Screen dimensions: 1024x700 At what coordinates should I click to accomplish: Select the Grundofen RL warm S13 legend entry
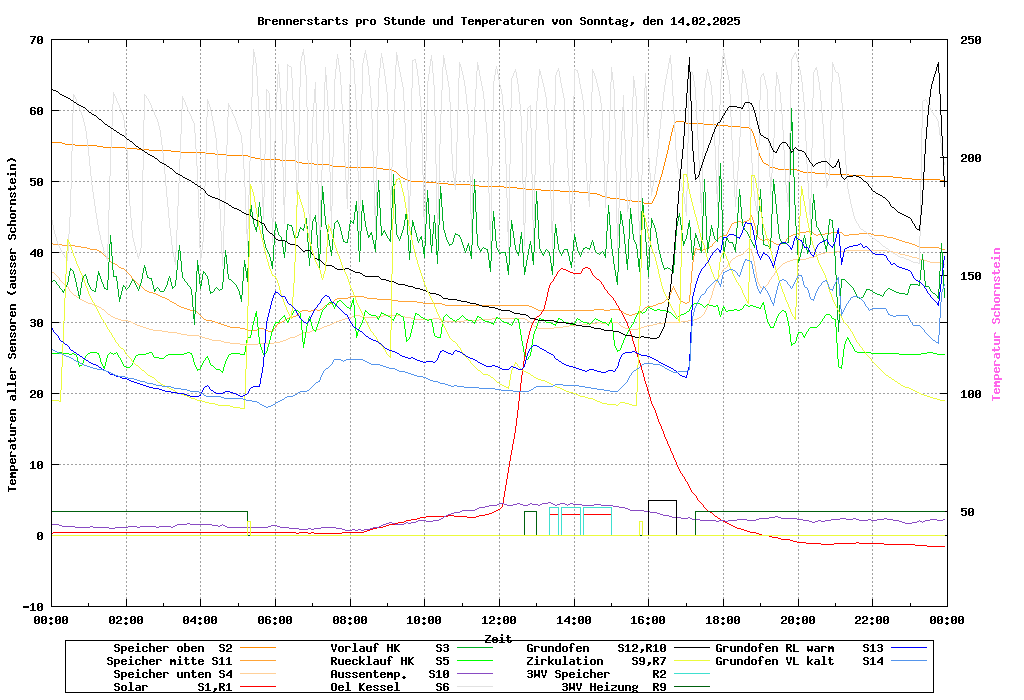point(799,648)
